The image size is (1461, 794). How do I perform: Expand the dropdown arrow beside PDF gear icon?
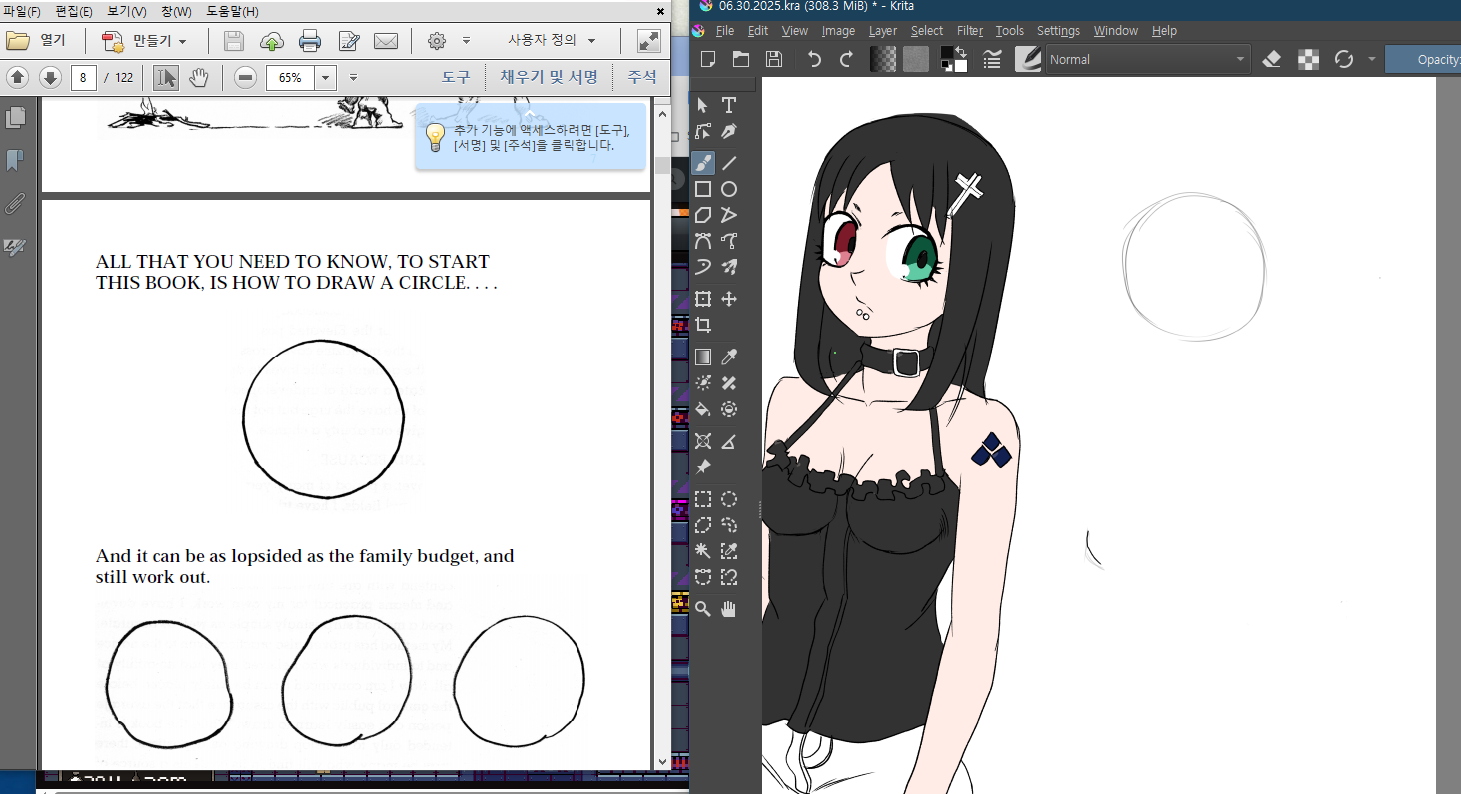coord(466,41)
